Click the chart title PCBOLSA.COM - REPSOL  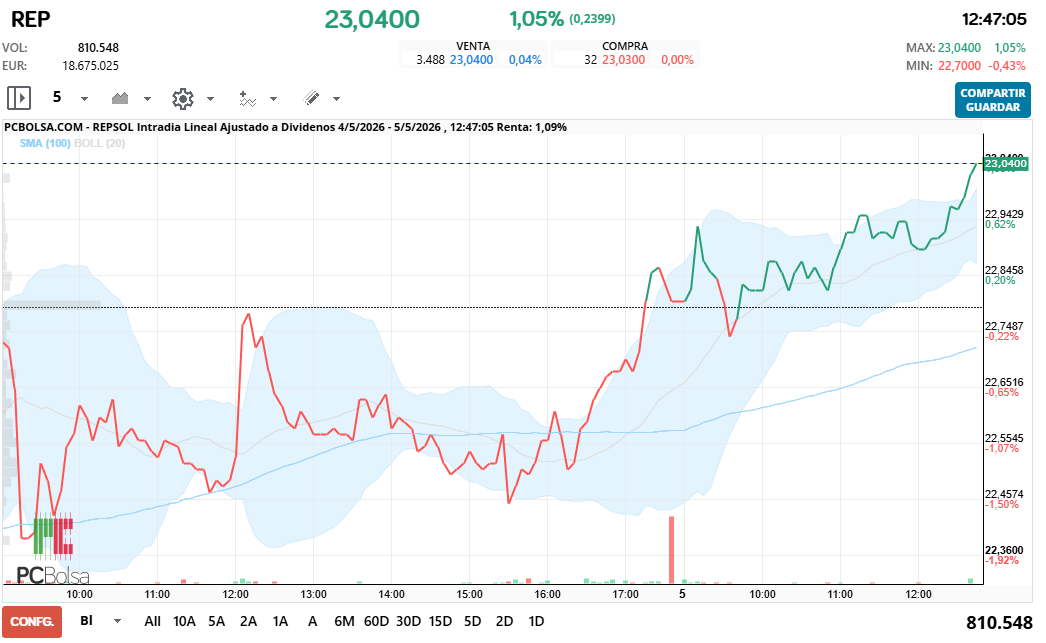(69, 127)
